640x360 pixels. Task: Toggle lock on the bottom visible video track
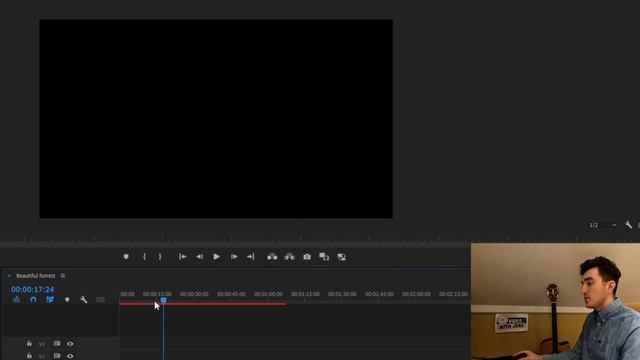29,356
